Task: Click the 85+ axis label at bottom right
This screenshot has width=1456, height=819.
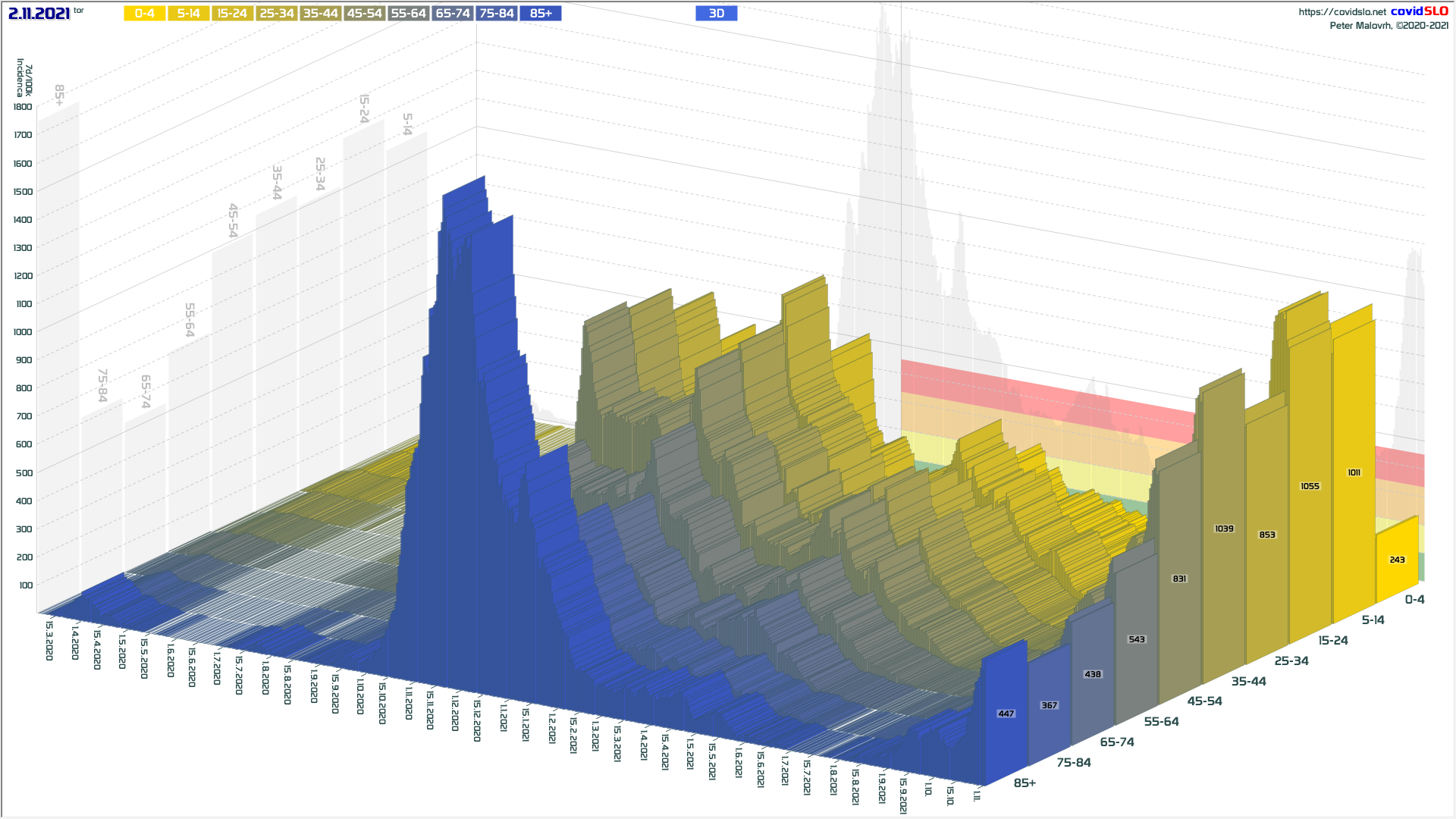Action: [x=1025, y=783]
